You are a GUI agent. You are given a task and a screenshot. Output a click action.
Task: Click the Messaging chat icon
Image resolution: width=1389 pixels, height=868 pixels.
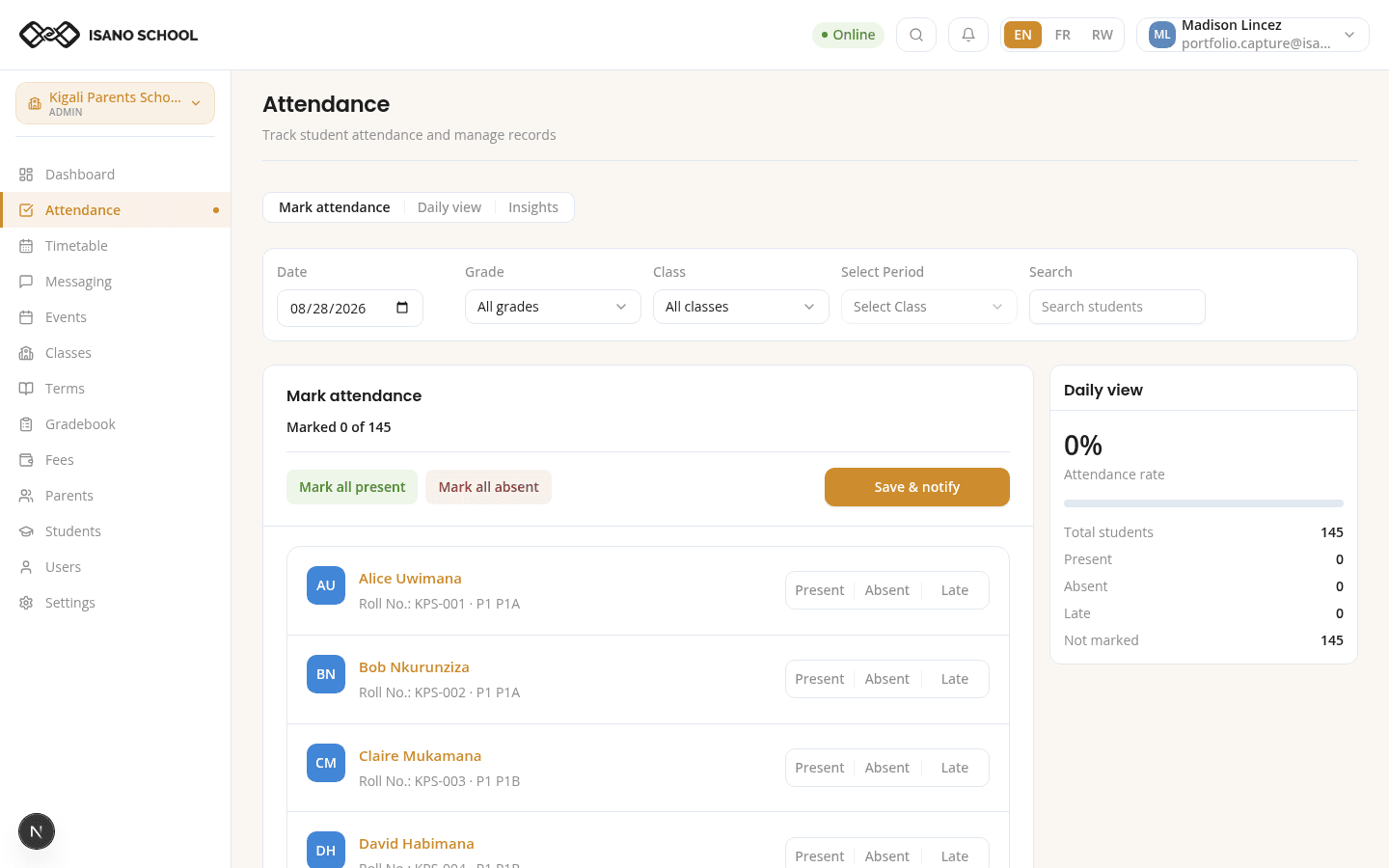click(x=26, y=282)
